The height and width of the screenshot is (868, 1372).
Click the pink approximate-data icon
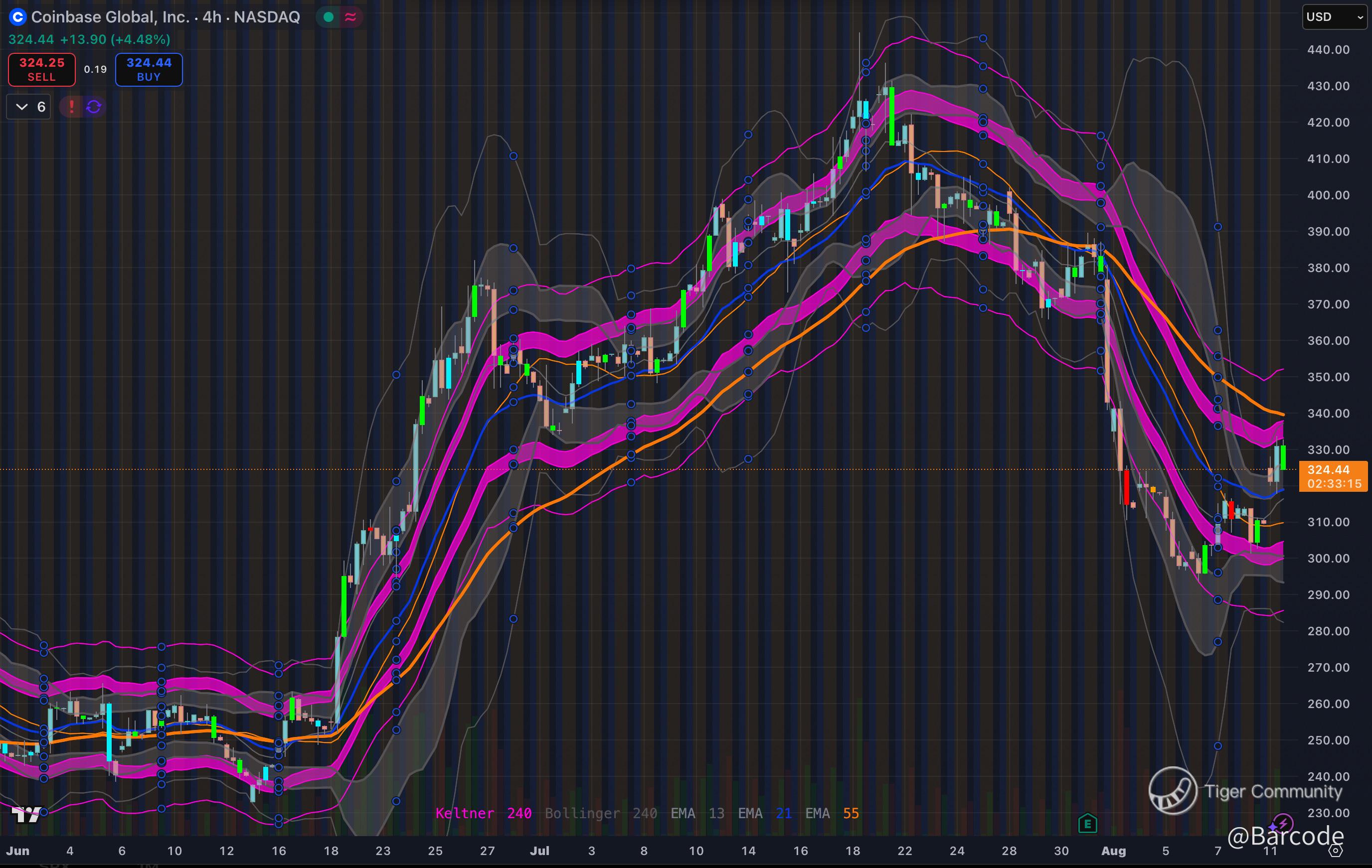pos(350,17)
